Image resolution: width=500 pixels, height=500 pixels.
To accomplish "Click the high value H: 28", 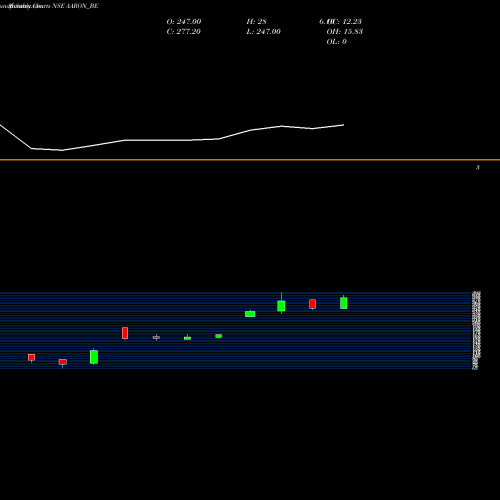I will (x=256, y=21).
